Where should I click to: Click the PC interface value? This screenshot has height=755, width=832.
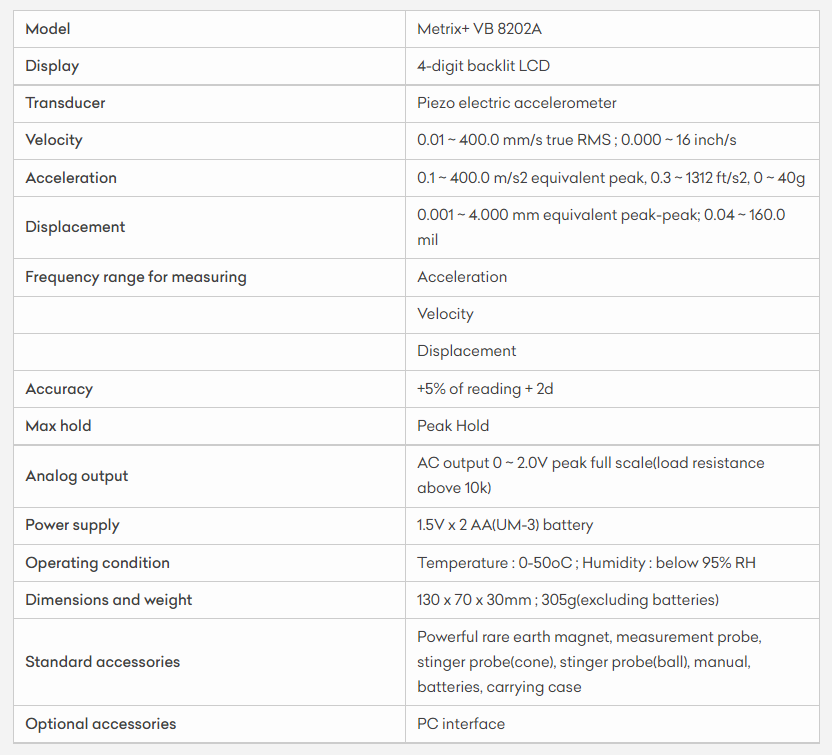pyautogui.click(x=461, y=724)
